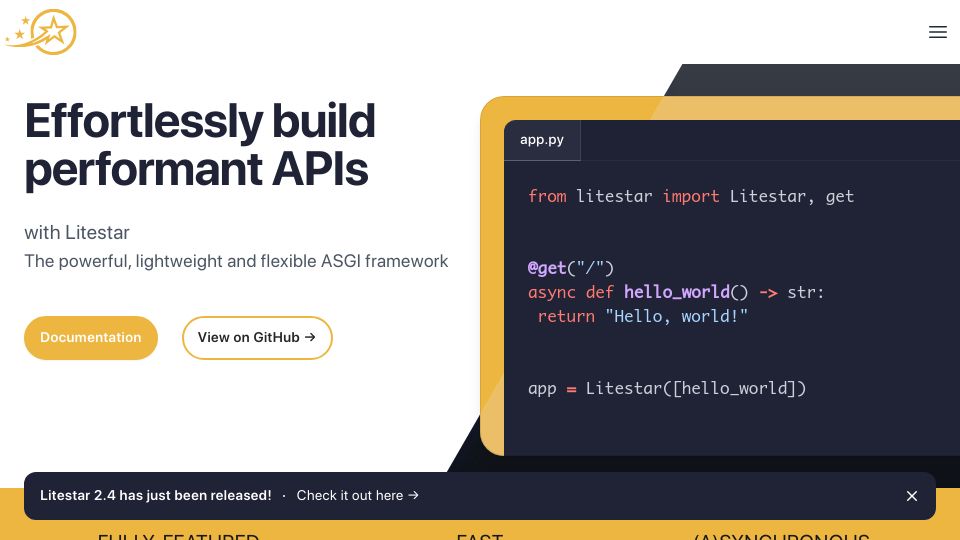This screenshot has height=540, width=960.
Task: Click View on GitHub button
Action: (x=257, y=337)
